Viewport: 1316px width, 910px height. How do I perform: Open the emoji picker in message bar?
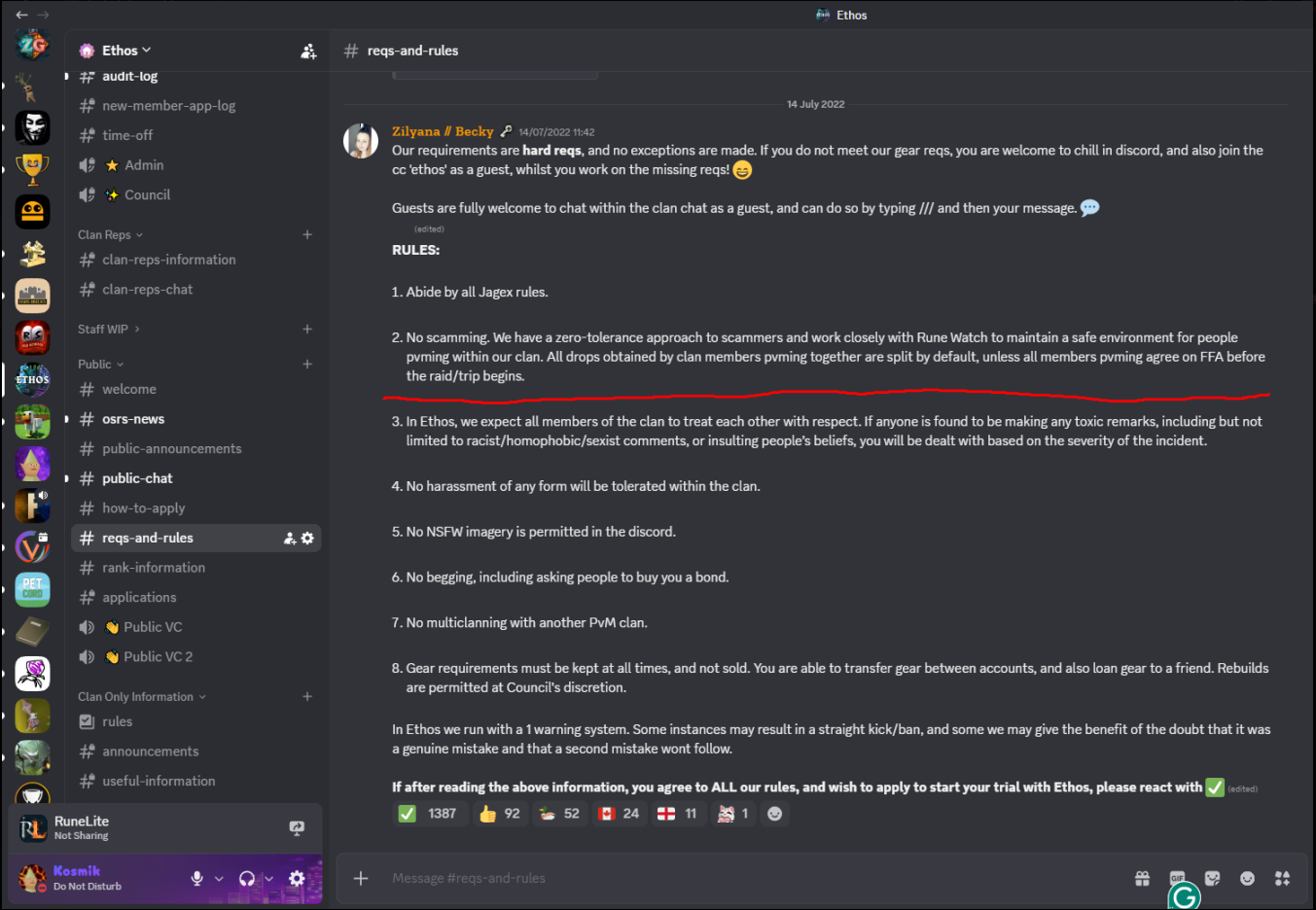pyautogui.click(x=1247, y=878)
